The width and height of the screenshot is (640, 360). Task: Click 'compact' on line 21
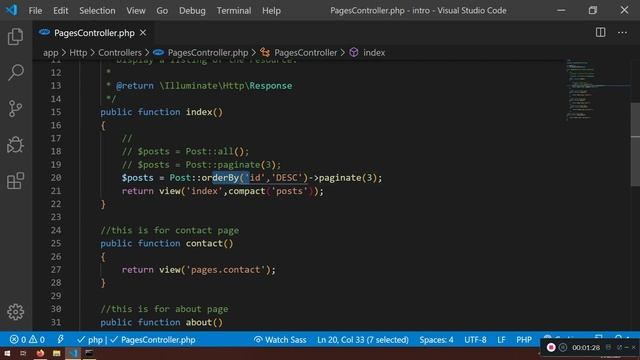(x=247, y=191)
